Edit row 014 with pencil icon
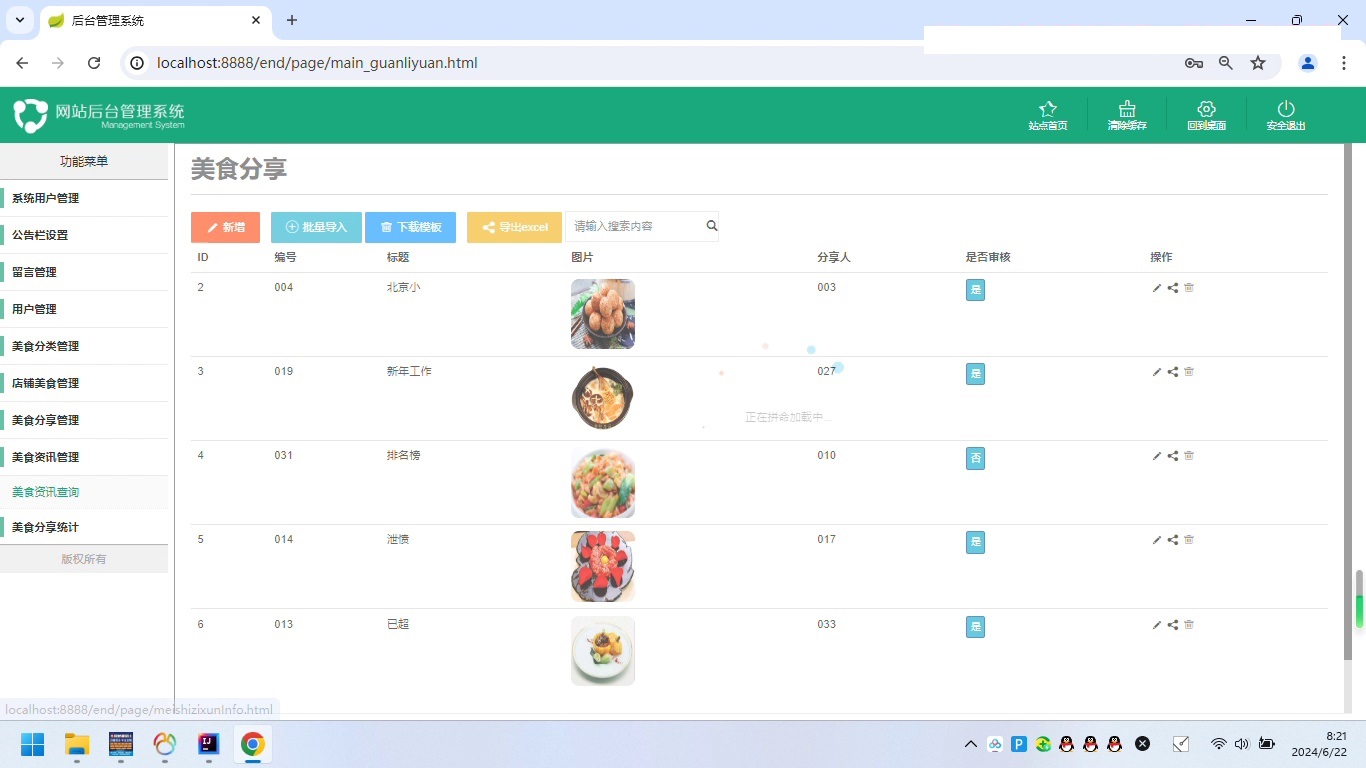This screenshot has width=1366, height=768. tap(1157, 540)
